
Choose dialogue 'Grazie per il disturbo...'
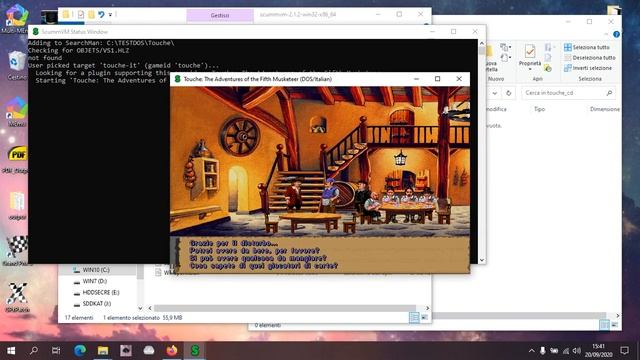234,243
